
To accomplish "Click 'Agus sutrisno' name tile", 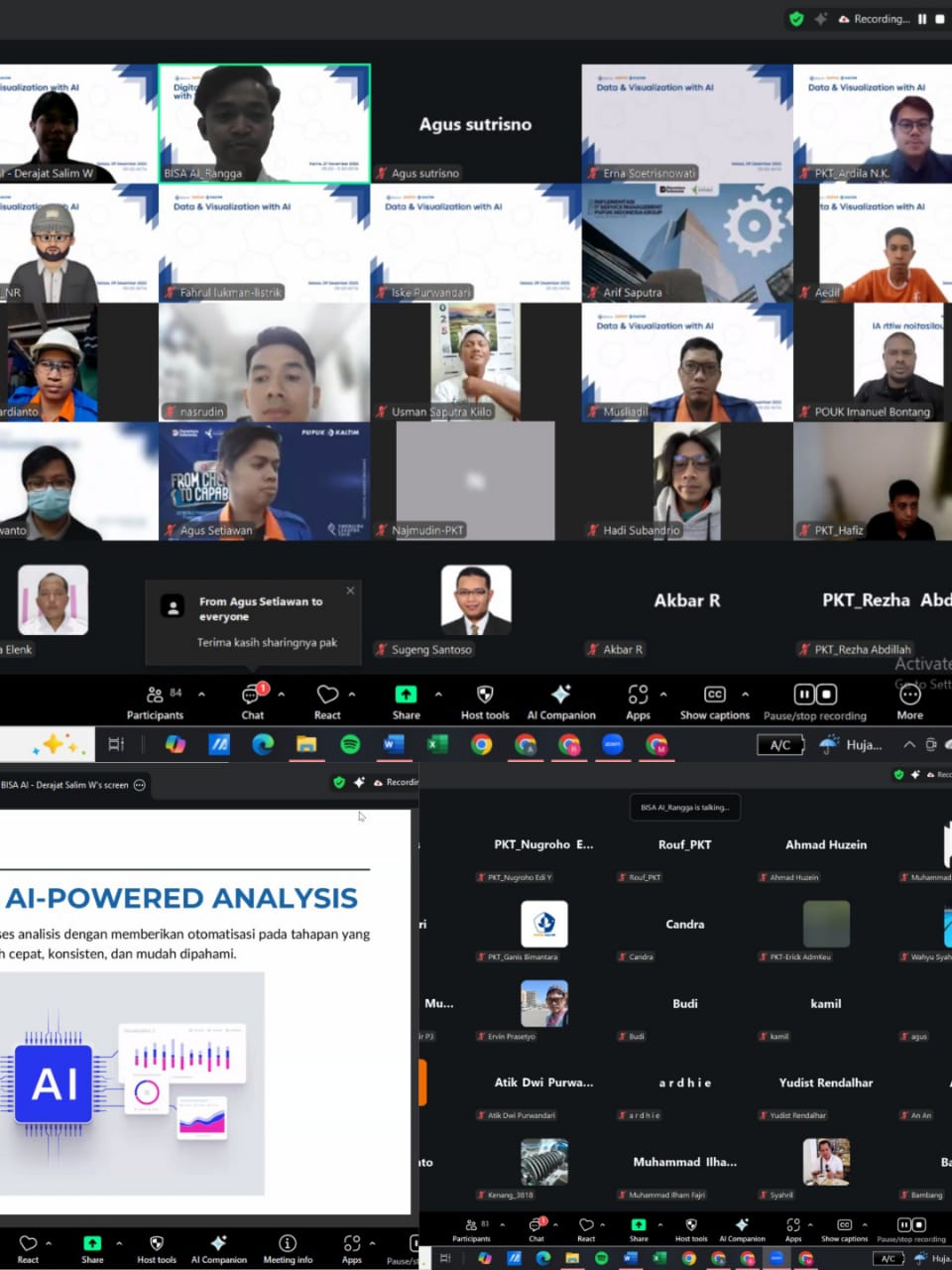I will click(475, 124).
